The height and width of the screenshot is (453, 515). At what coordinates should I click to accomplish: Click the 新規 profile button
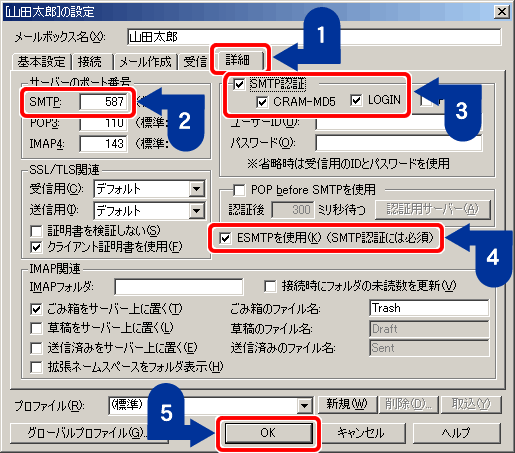coord(347,404)
